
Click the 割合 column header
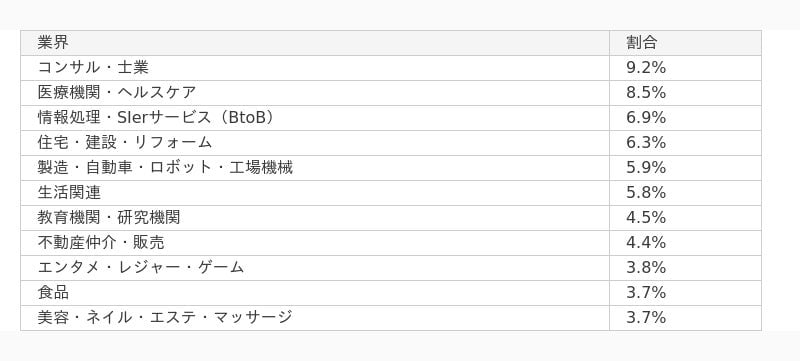(x=685, y=43)
